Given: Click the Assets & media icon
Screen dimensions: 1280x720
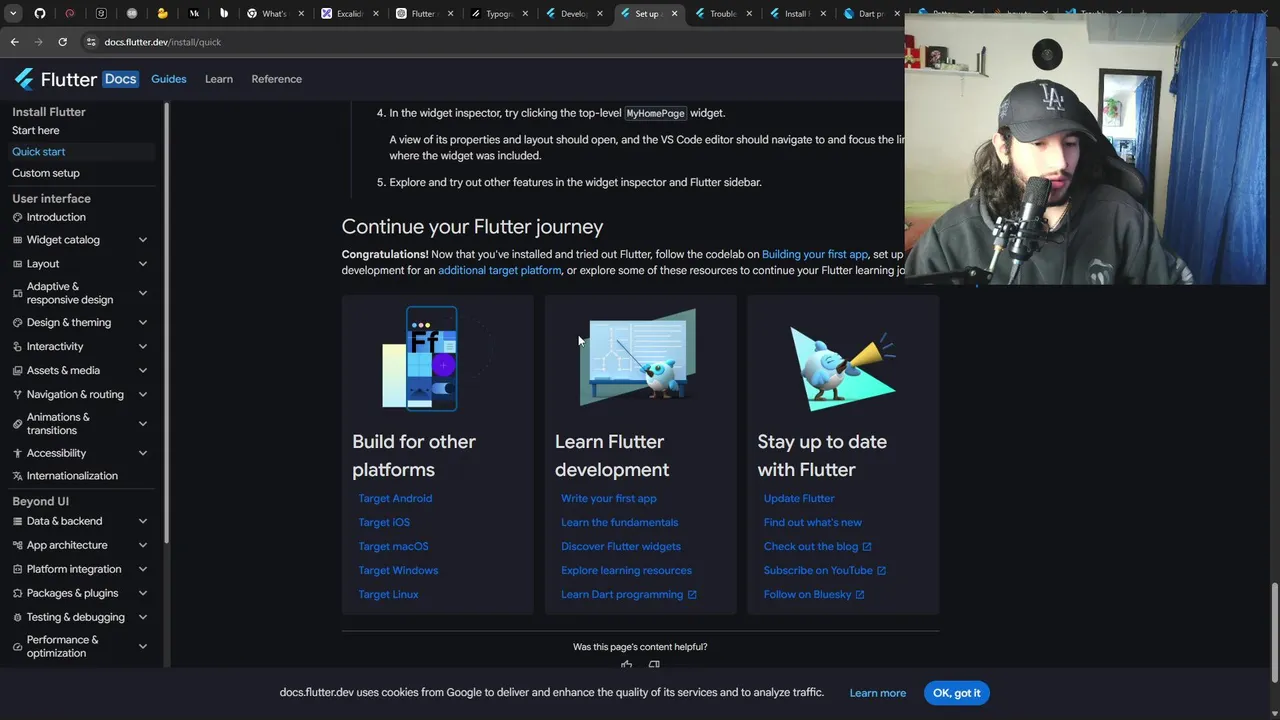Looking at the screenshot, I should [x=17, y=371].
